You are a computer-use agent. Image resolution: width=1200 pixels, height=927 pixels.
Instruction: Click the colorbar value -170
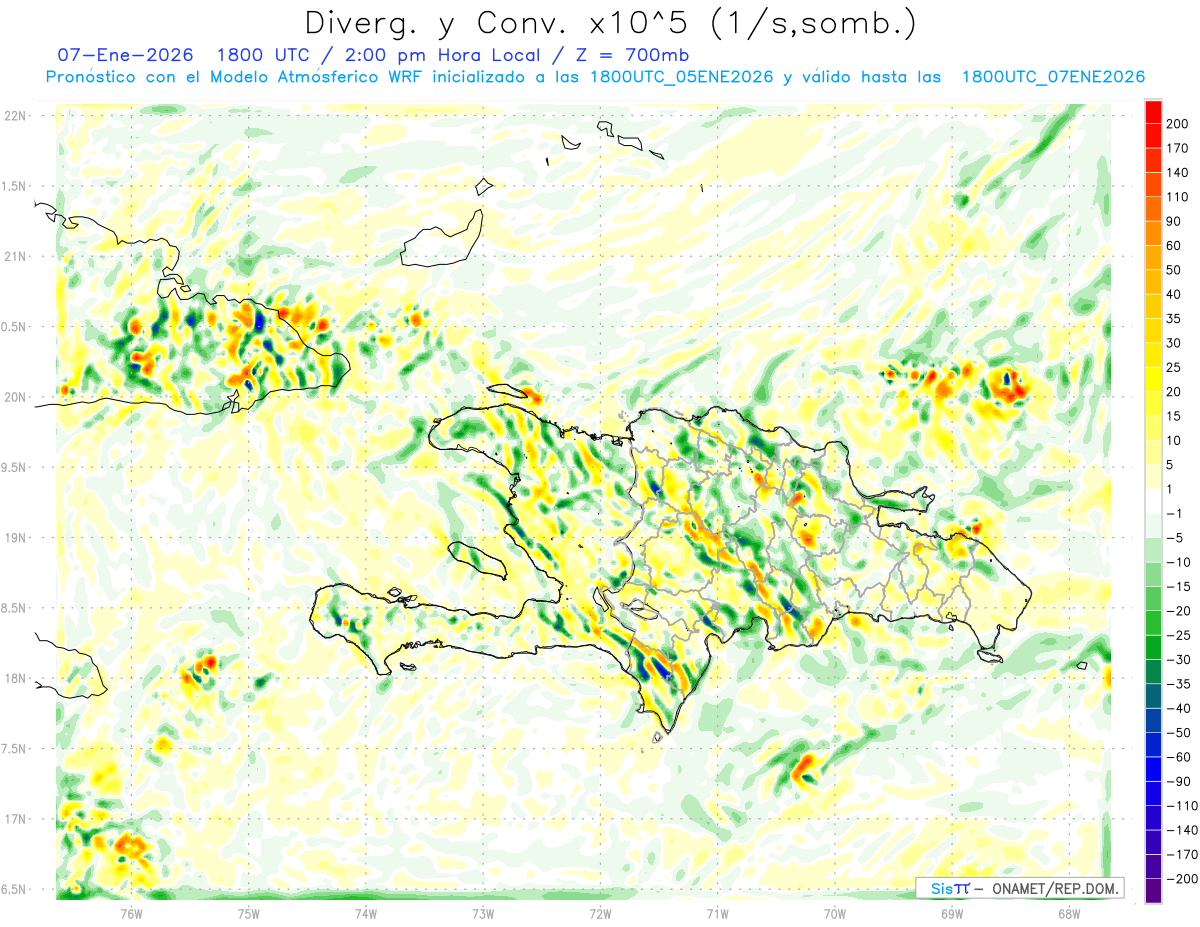tap(1182, 855)
